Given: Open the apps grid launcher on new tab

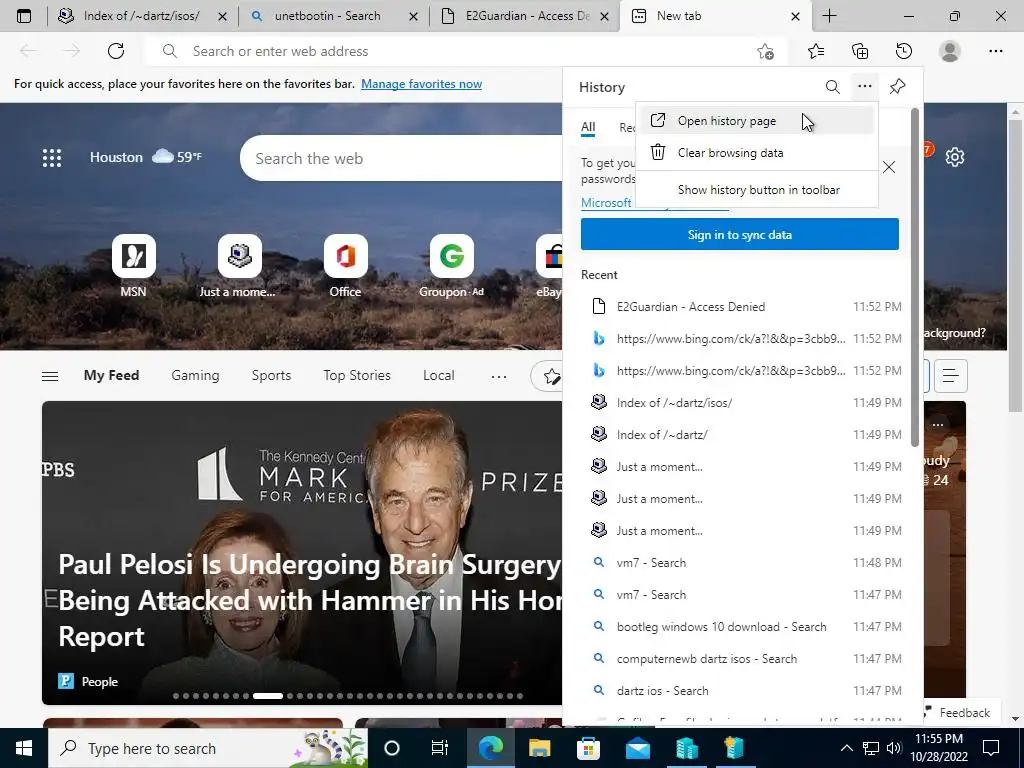Looking at the screenshot, I should coord(52,157).
